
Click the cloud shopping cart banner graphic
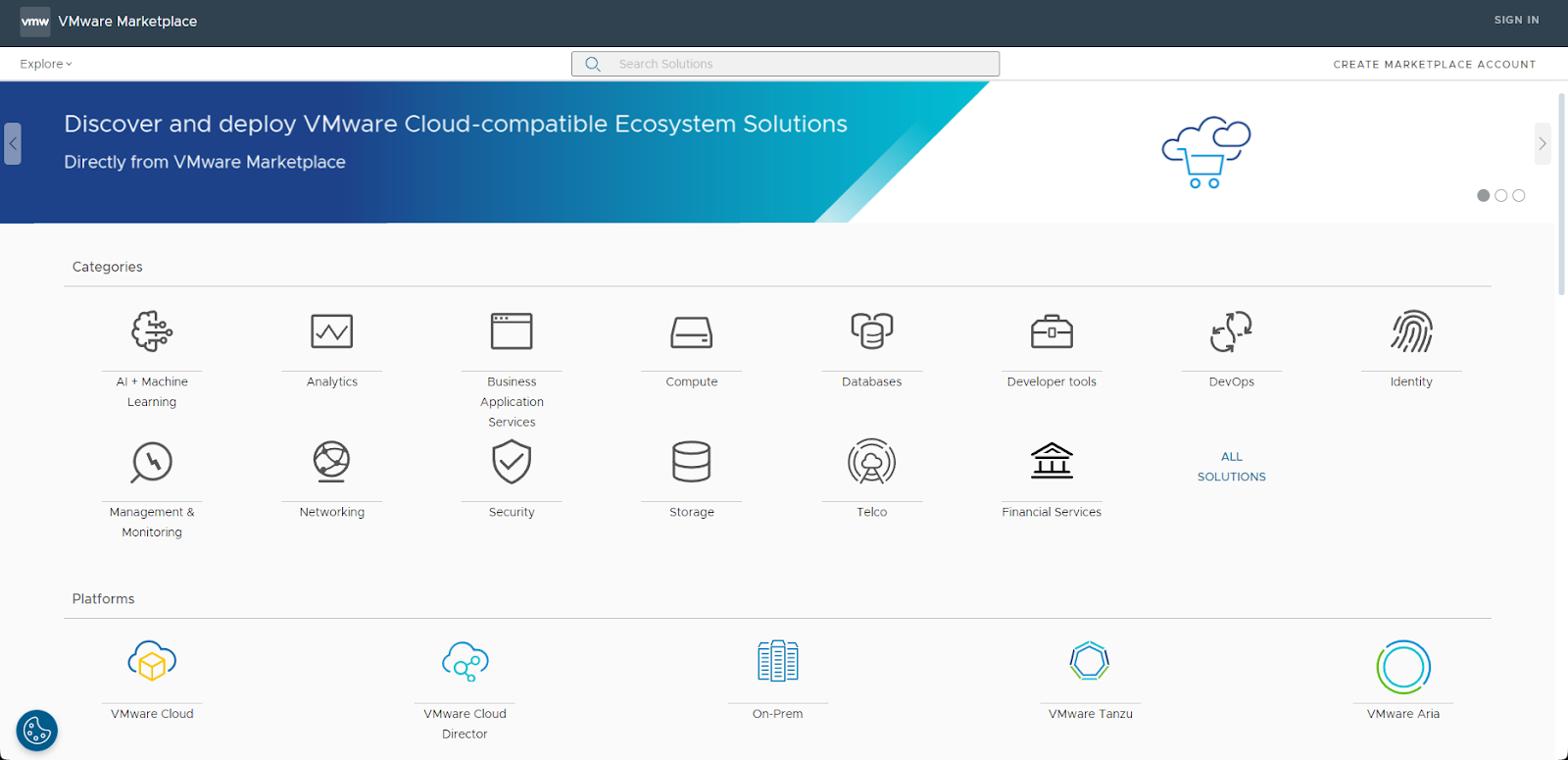pos(1206,152)
